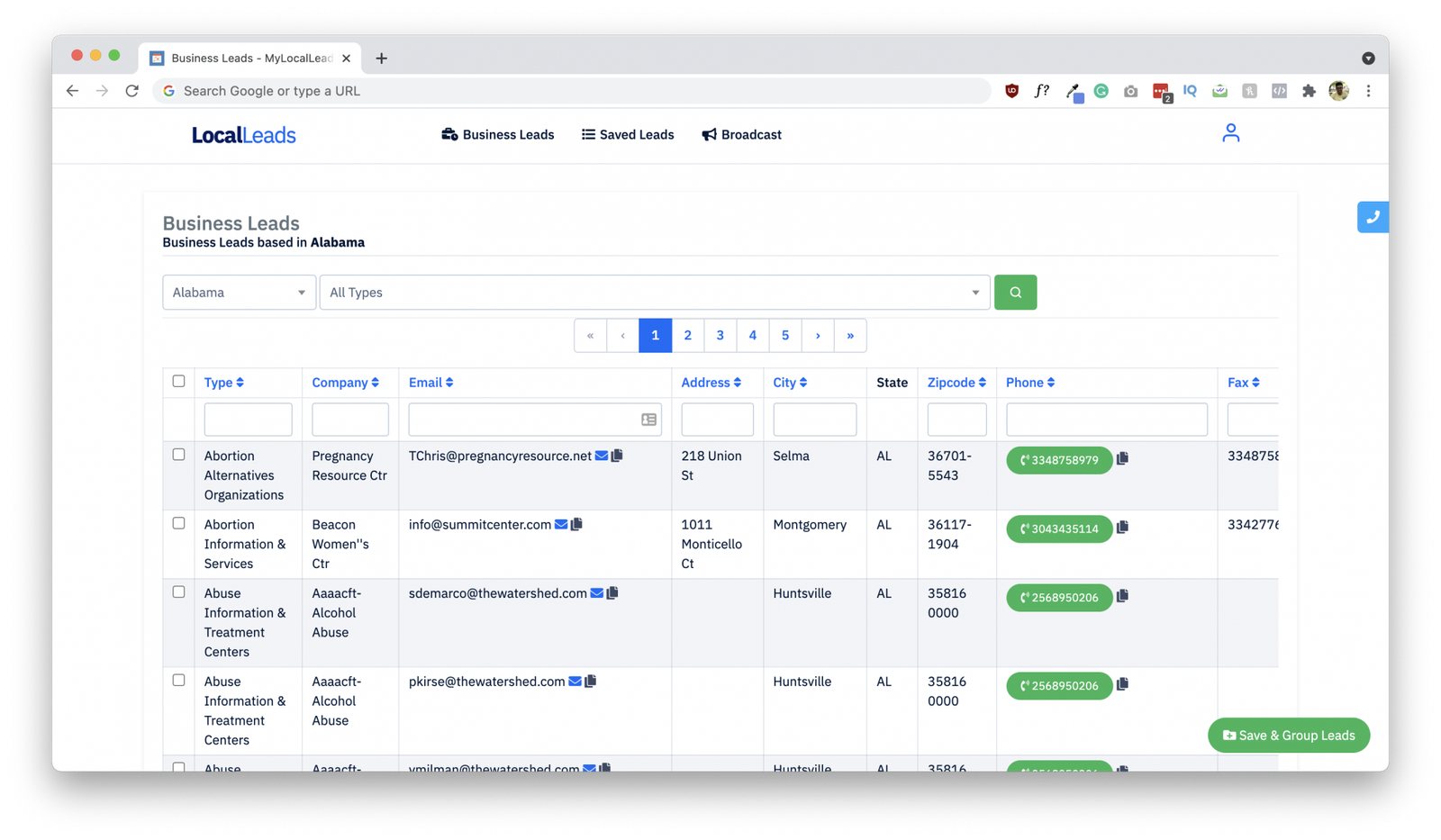Expand the All Types dropdown
The image size is (1441, 840).
[x=654, y=293]
